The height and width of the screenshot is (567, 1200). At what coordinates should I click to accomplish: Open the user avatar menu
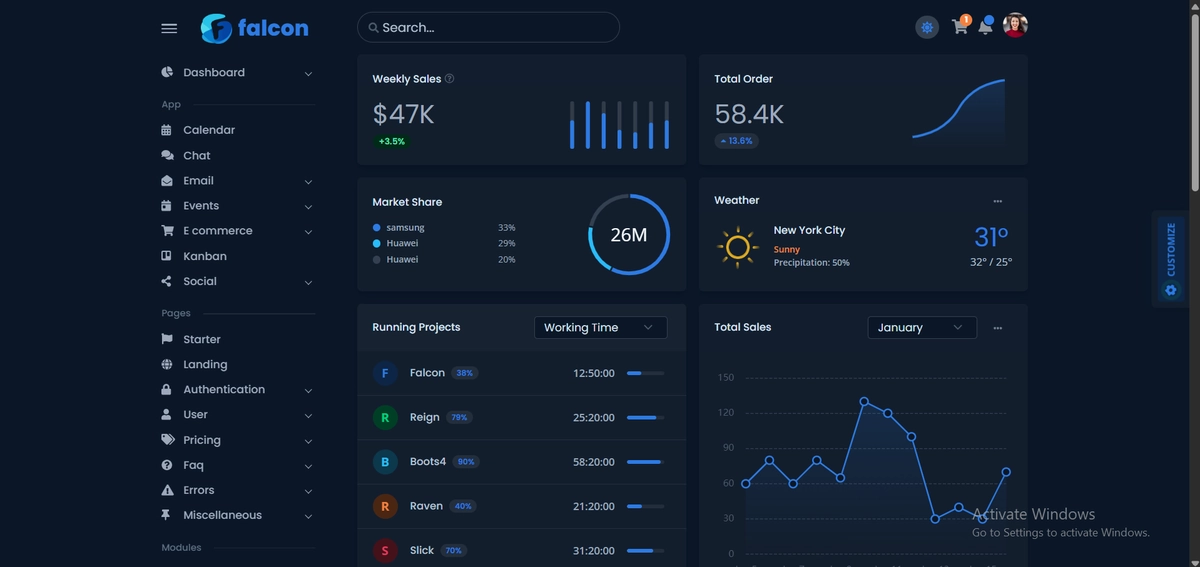(1015, 26)
